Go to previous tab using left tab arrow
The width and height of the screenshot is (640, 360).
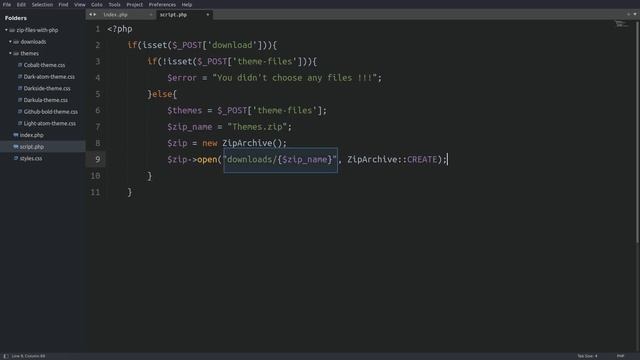[90, 15]
